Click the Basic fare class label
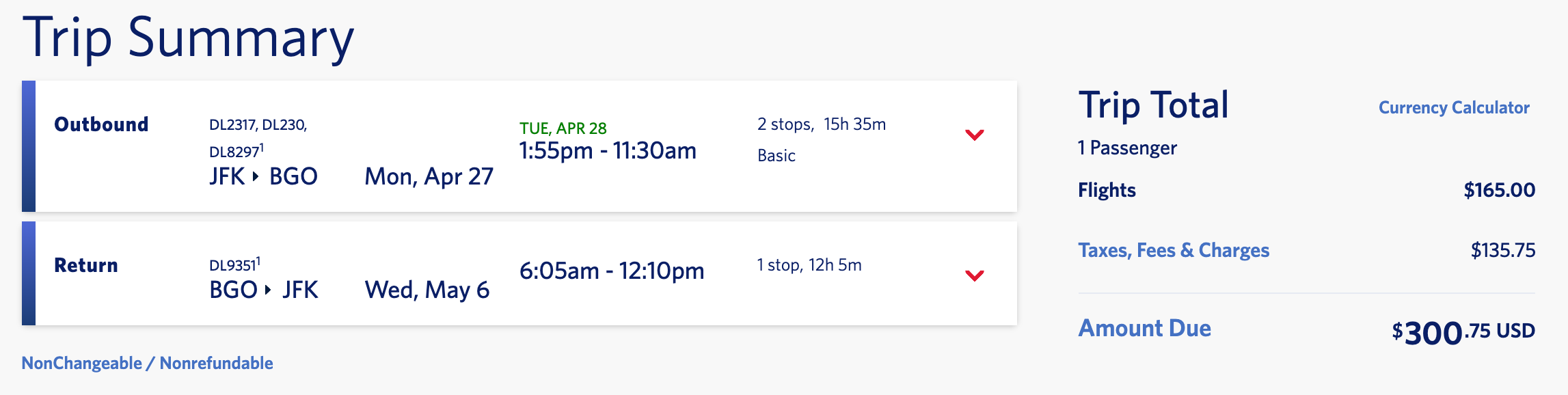This screenshot has height=395, width=1568. click(776, 156)
